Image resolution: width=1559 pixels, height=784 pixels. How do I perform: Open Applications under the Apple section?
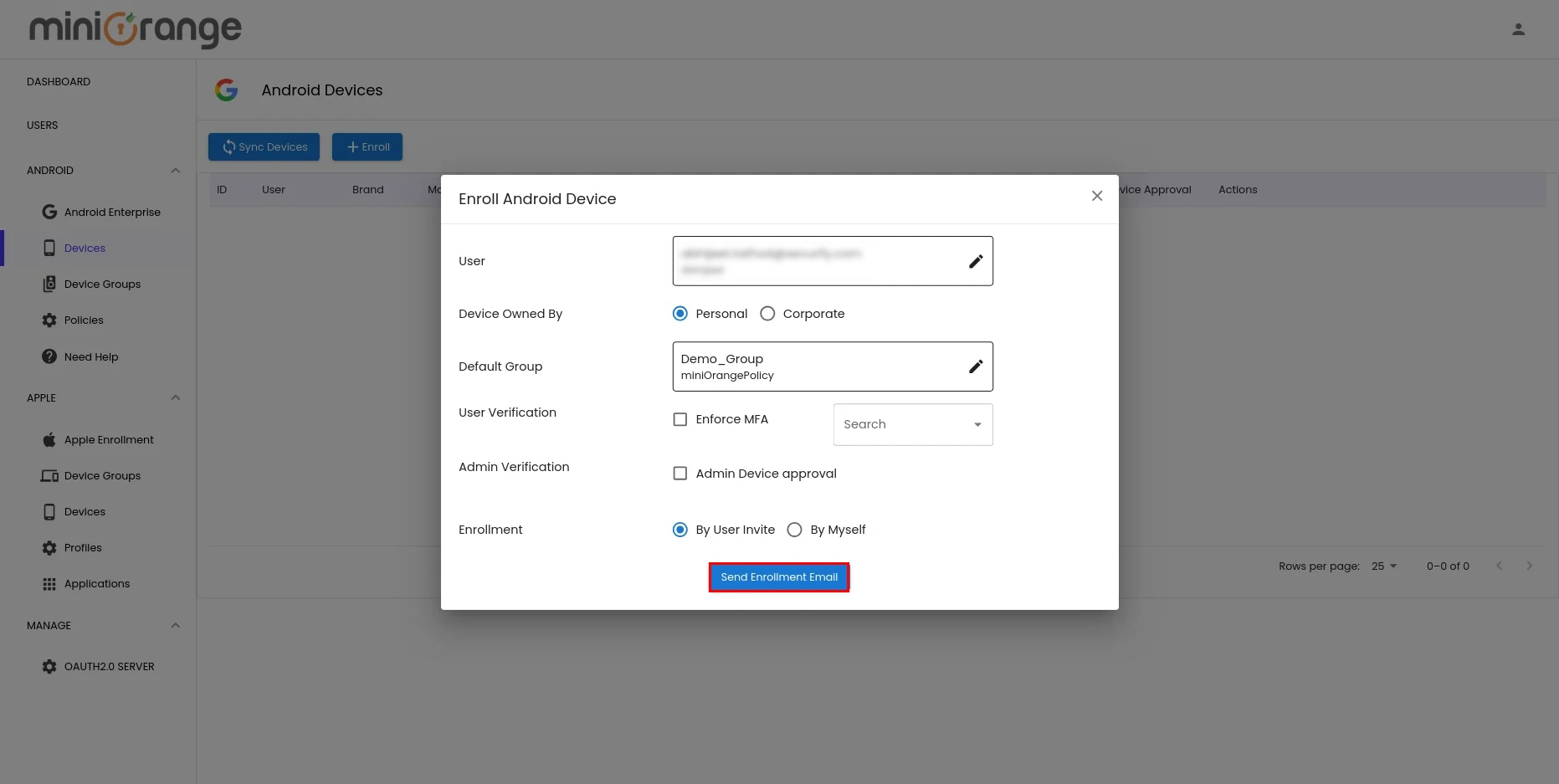(96, 583)
